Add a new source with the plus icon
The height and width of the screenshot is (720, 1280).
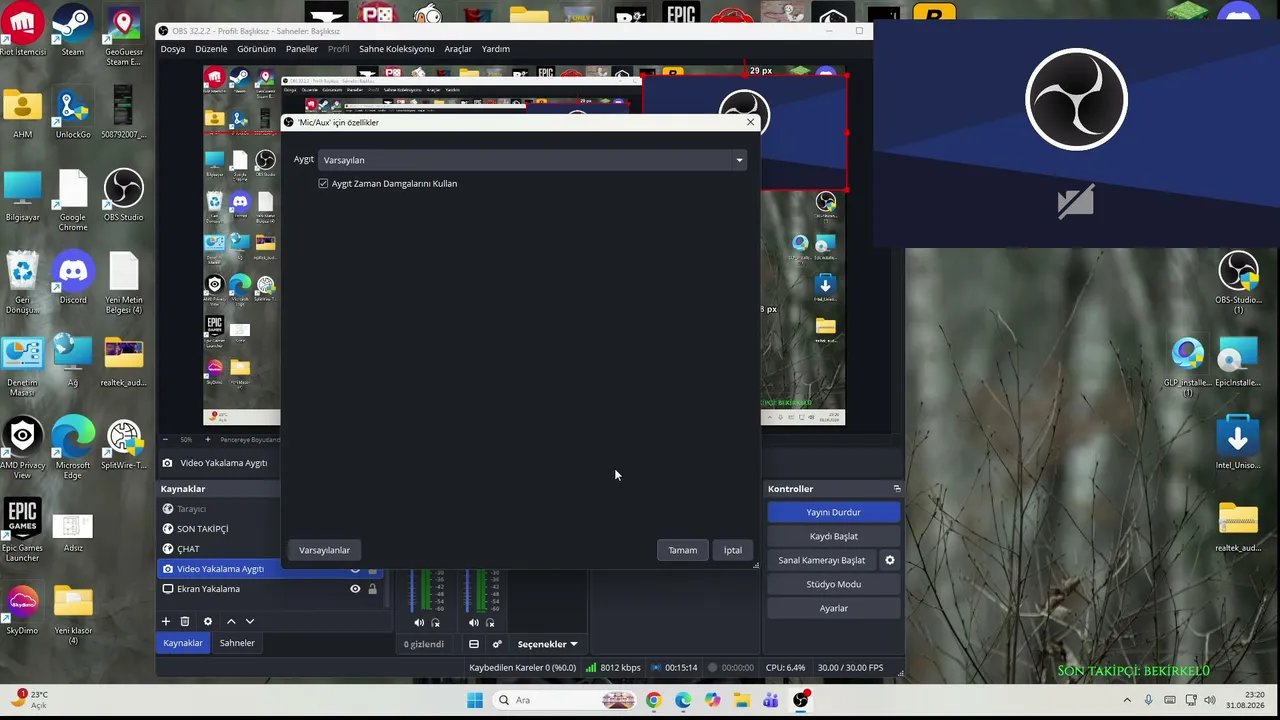click(166, 621)
